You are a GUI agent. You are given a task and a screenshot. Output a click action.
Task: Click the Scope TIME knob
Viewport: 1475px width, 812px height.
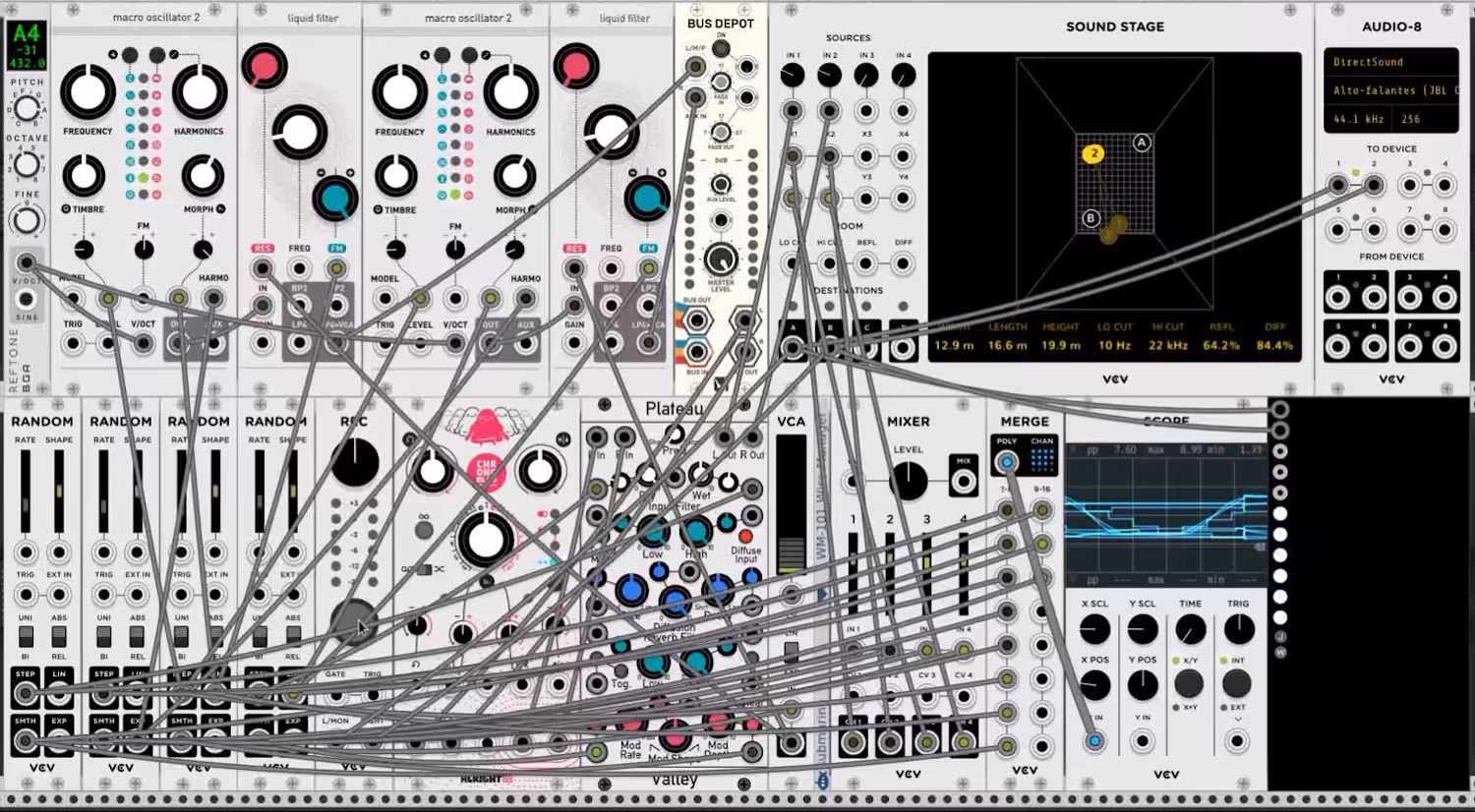[x=1190, y=629]
